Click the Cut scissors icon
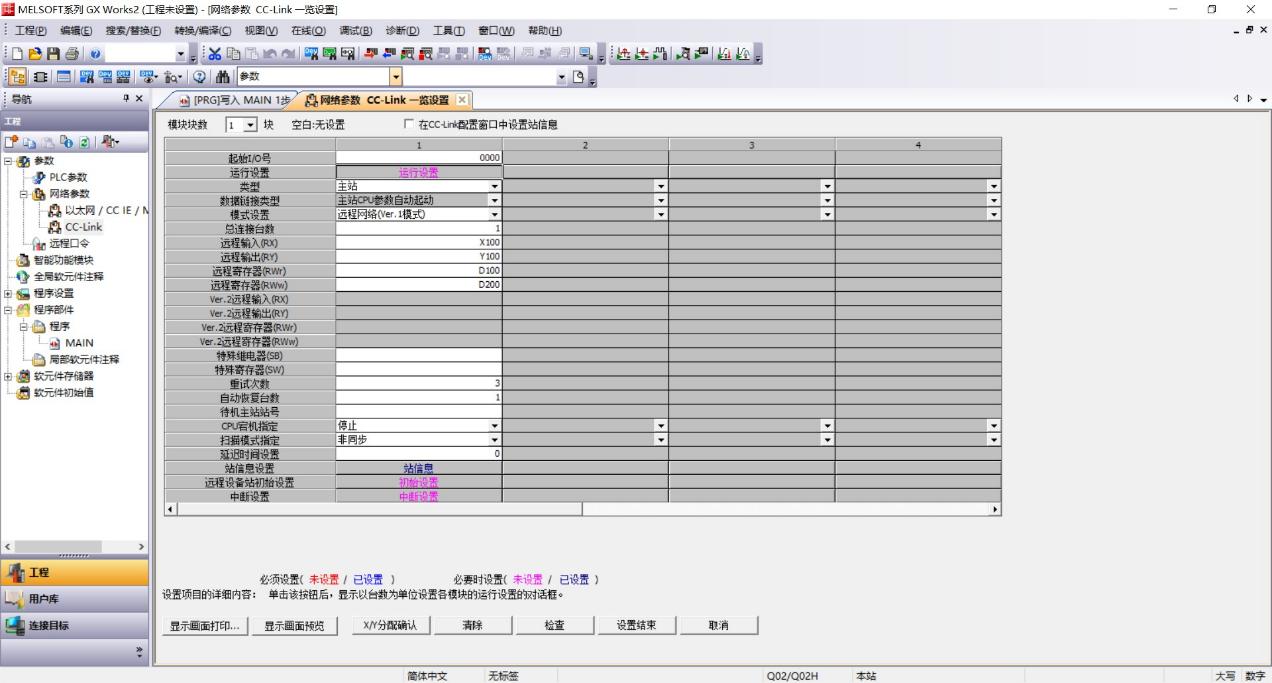This screenshot has width=1272, height=683. (x=214, y=52)
